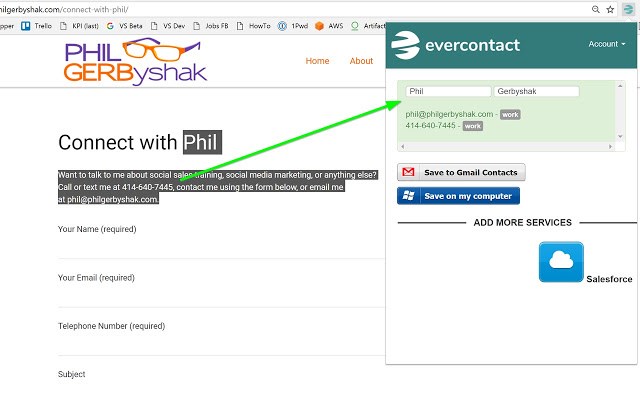Click the Connect with Phil heading
640x400 pixels.
click(140, 142)
